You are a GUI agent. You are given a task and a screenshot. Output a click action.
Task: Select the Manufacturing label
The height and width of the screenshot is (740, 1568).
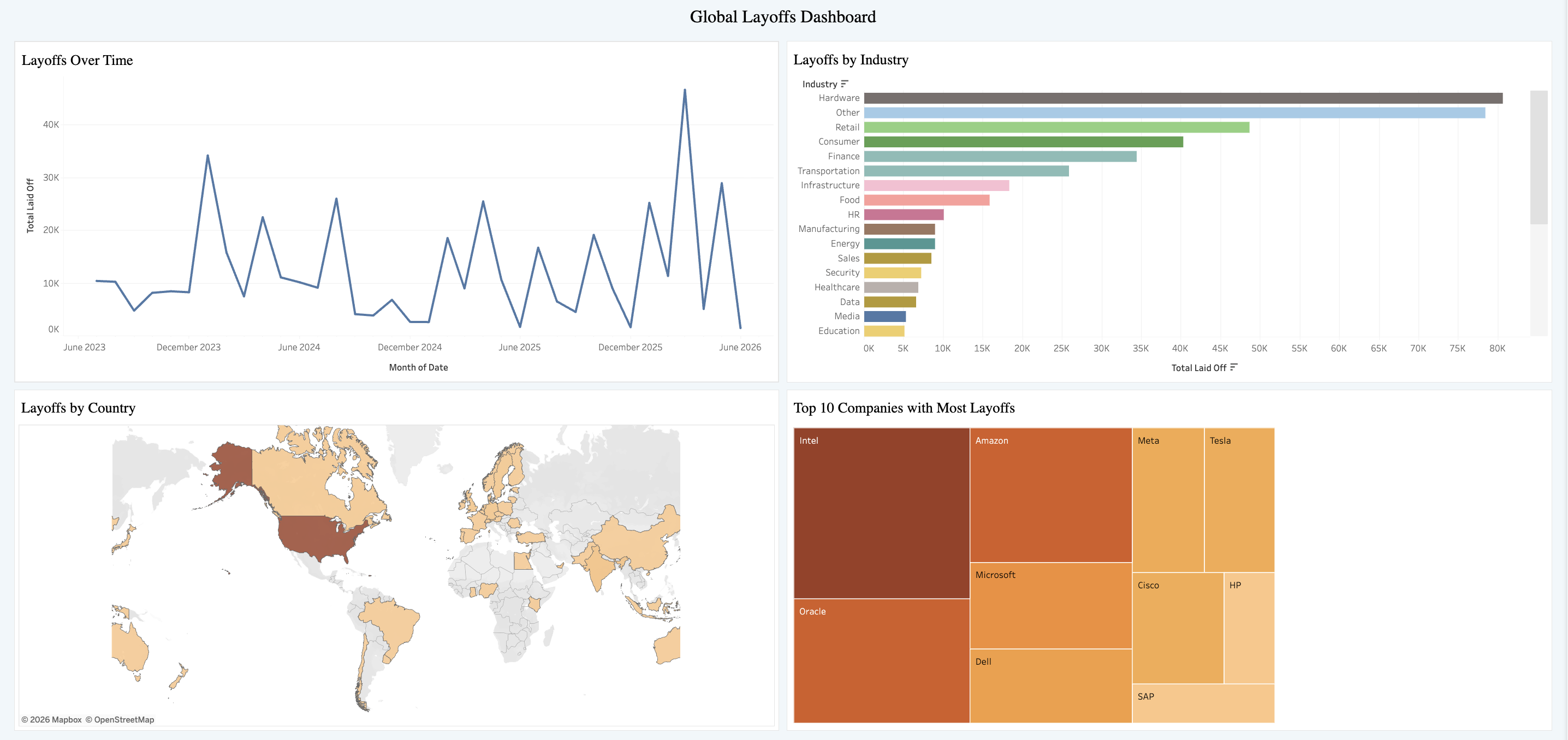click(x=828, y=229)
